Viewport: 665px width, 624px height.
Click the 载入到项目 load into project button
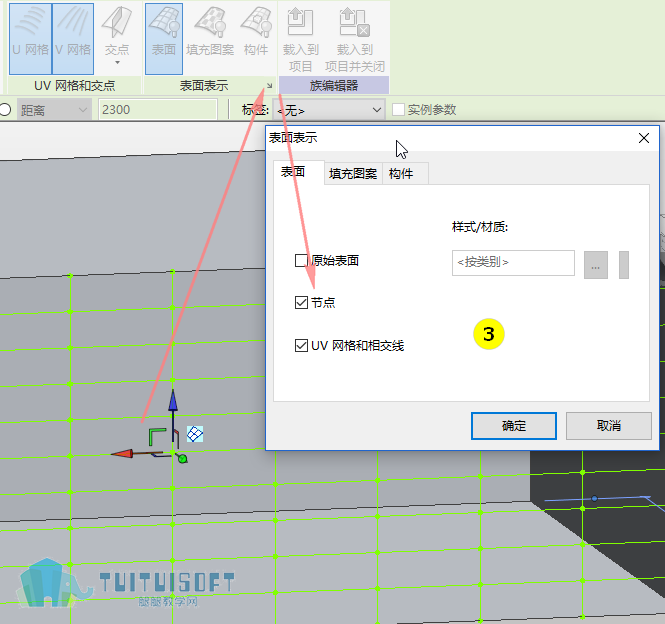[301, 39]
